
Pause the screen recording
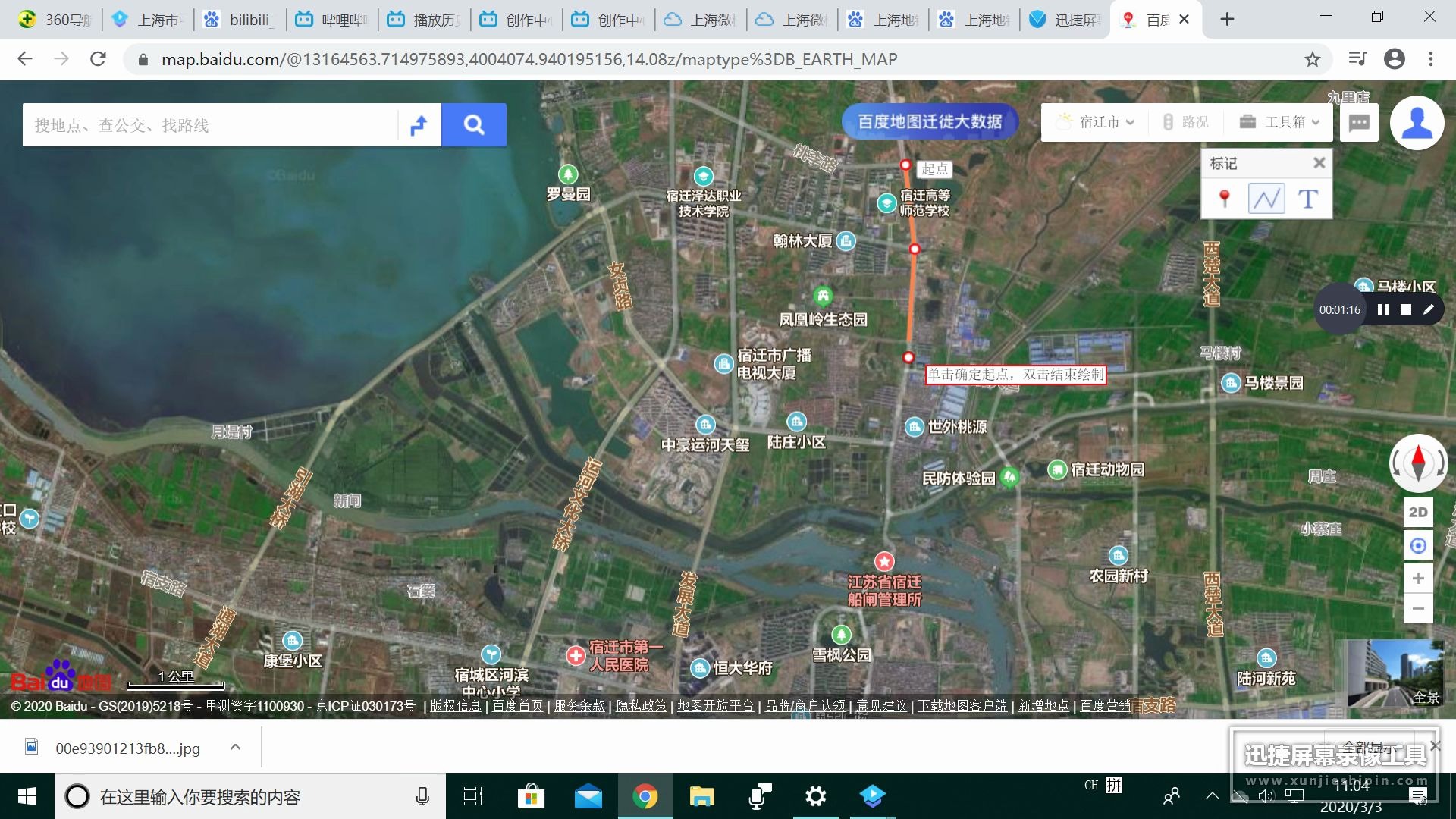coord(1383,309)
